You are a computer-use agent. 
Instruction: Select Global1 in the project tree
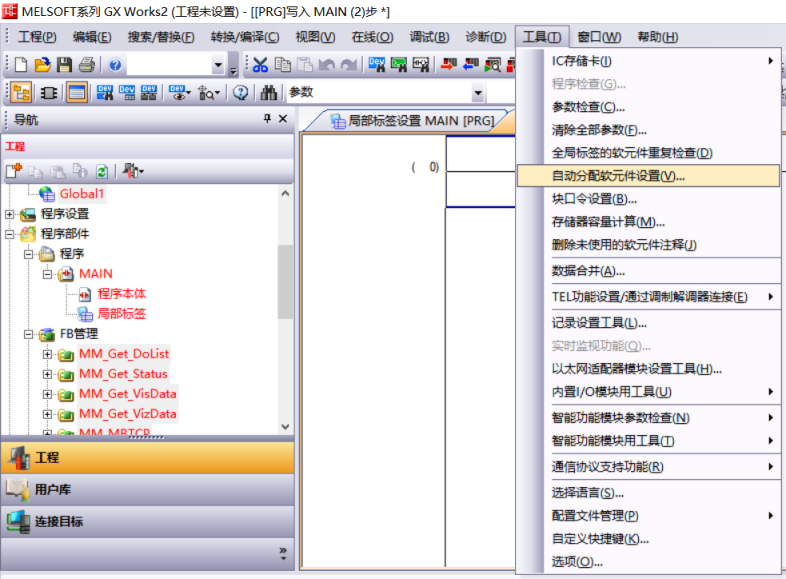pyautogui.click(x=82, y=194)
